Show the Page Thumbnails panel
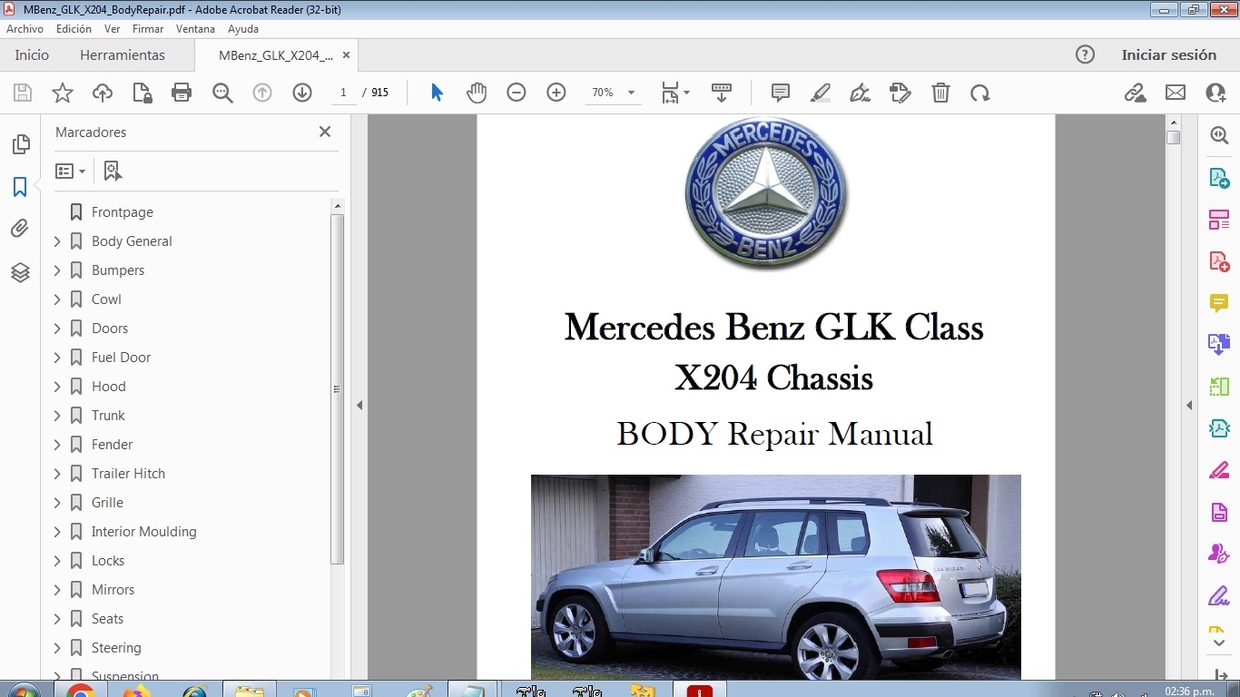 coord(20,144)
